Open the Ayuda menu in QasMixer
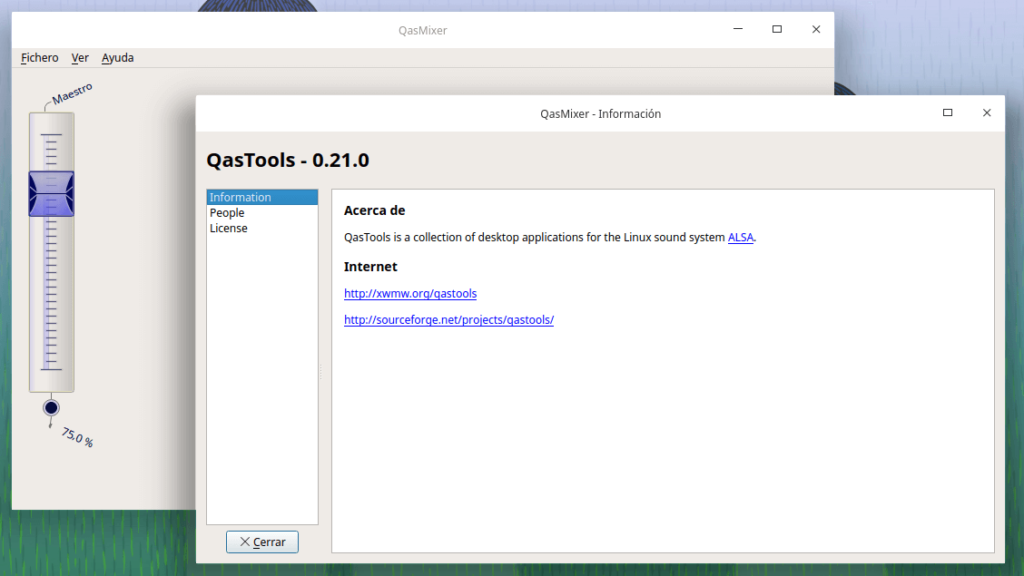The height and width of the screenshot is (576, 1024). click(x=118, y=57)
